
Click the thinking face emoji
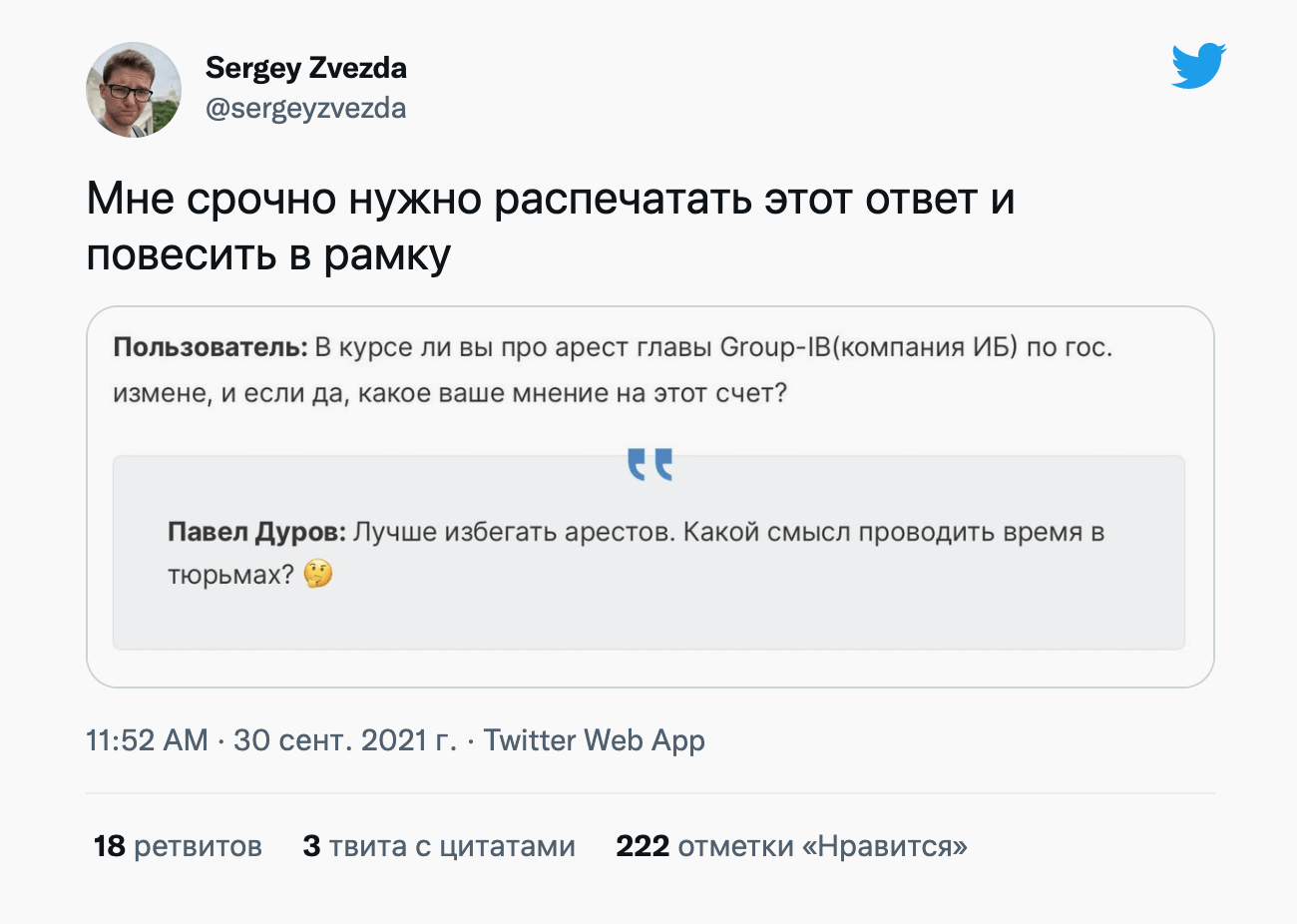[318, 575]
